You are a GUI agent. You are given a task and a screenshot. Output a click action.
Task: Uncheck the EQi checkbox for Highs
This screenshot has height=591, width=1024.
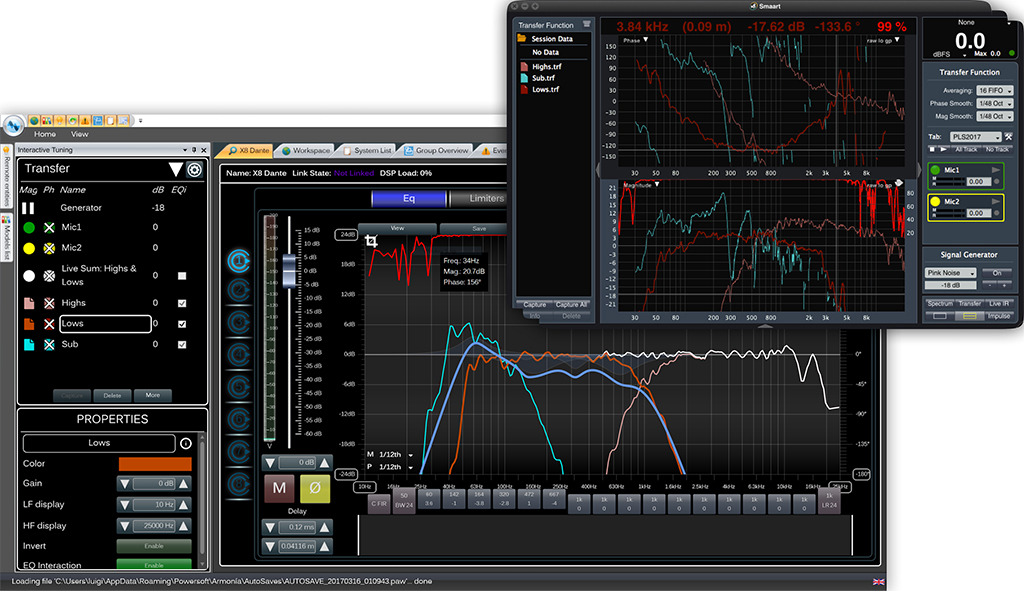coord(181,303)
